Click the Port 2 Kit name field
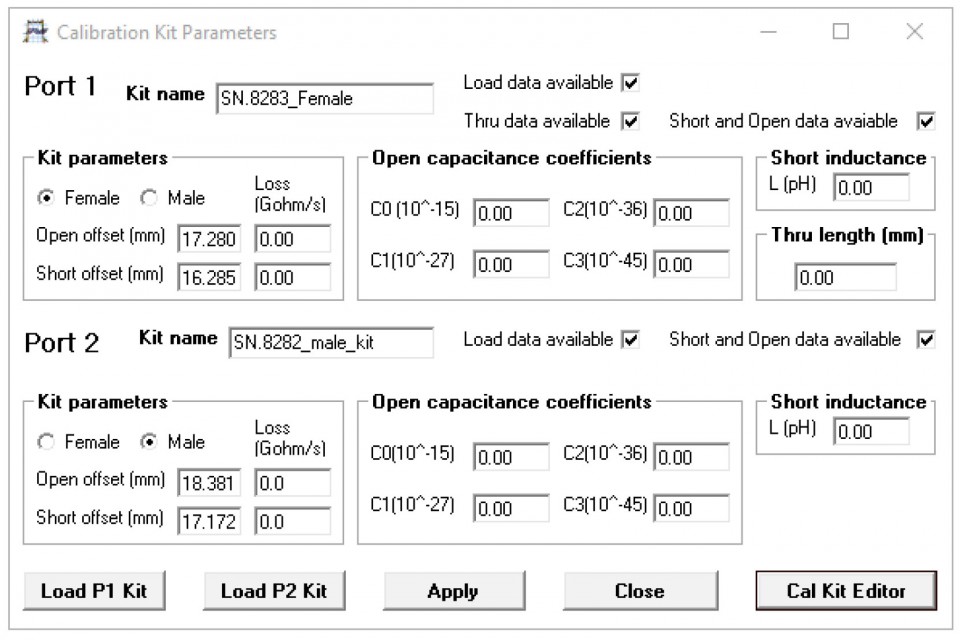Viewport: 960px width, 640px height. point(331,343)
